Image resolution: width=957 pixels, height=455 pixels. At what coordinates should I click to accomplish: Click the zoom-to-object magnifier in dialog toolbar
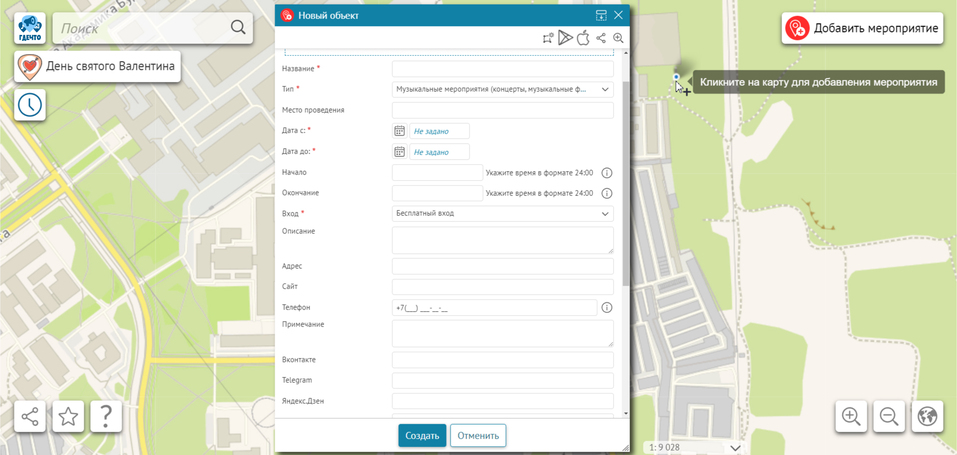(618, 38)
